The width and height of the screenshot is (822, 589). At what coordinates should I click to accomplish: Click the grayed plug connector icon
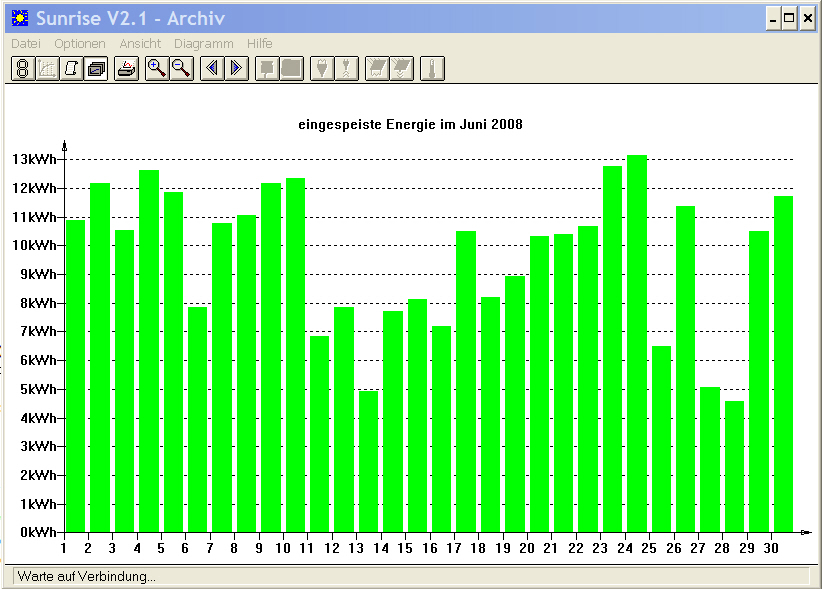[322, 69]
